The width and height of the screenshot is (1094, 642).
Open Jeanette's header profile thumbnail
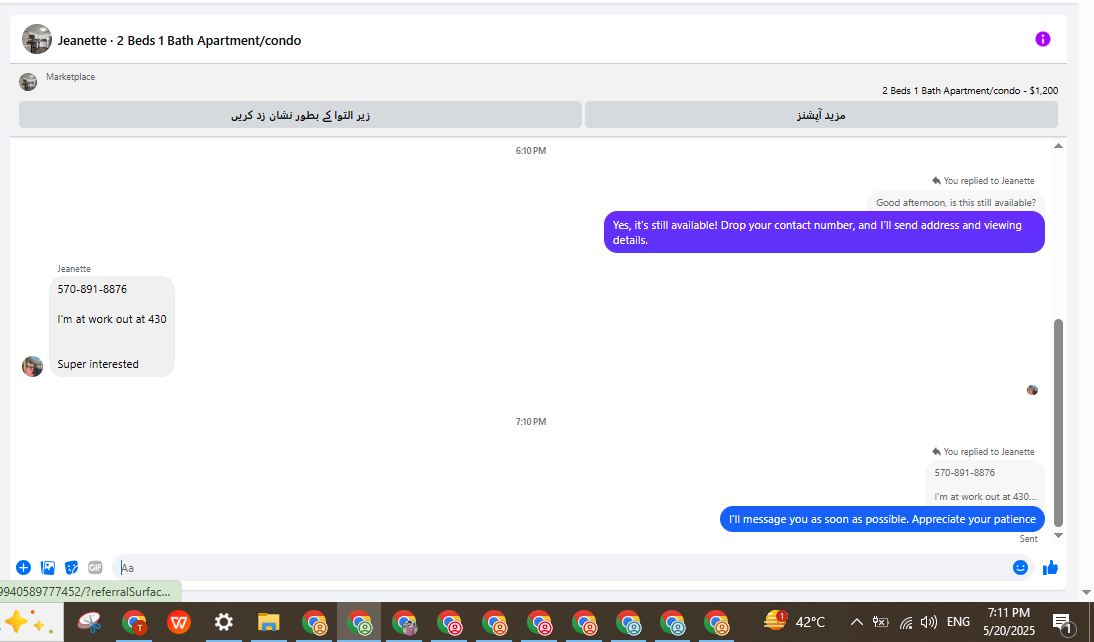tap(37, 39)
